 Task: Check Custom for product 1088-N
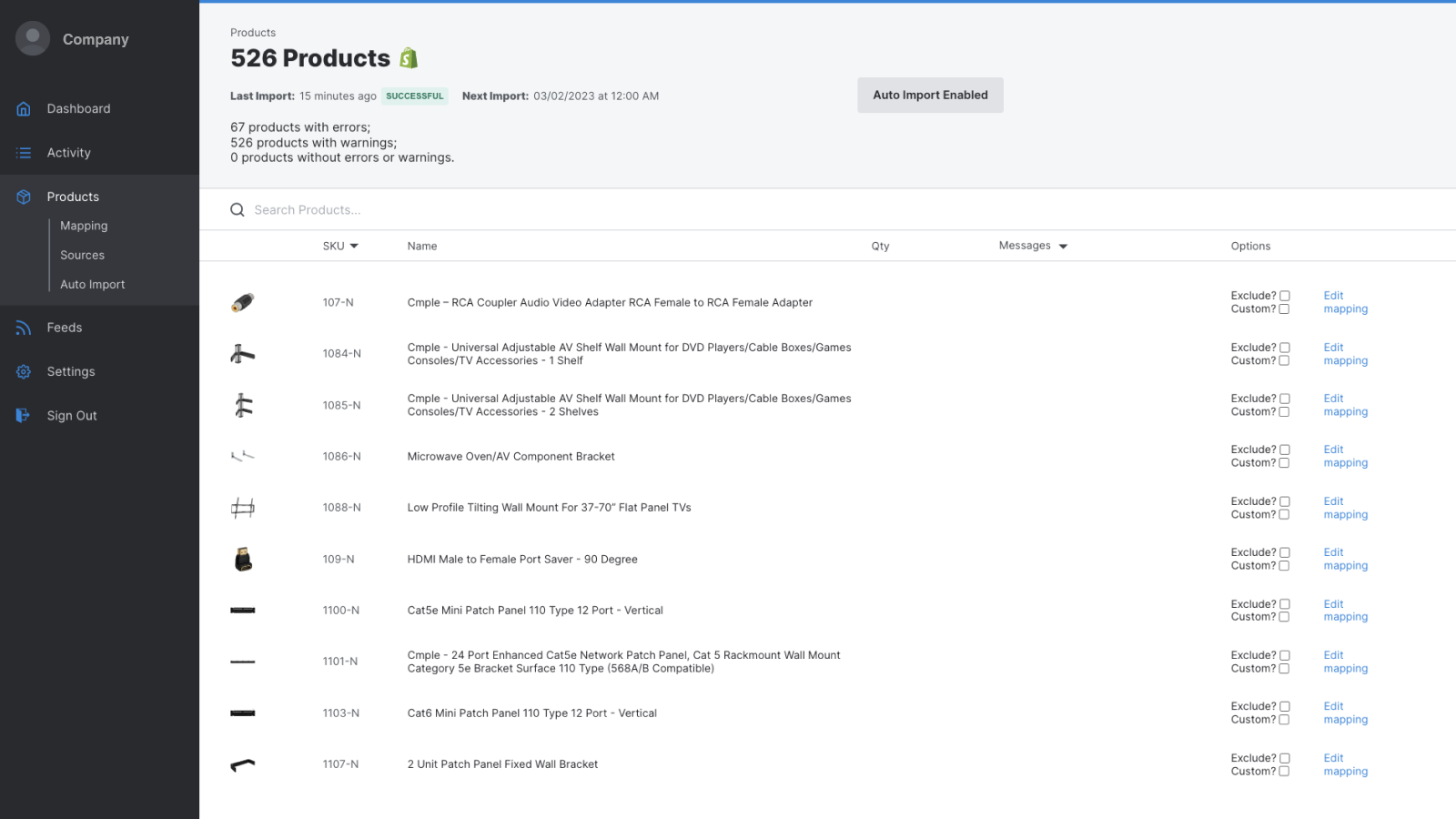[1284, 515]
